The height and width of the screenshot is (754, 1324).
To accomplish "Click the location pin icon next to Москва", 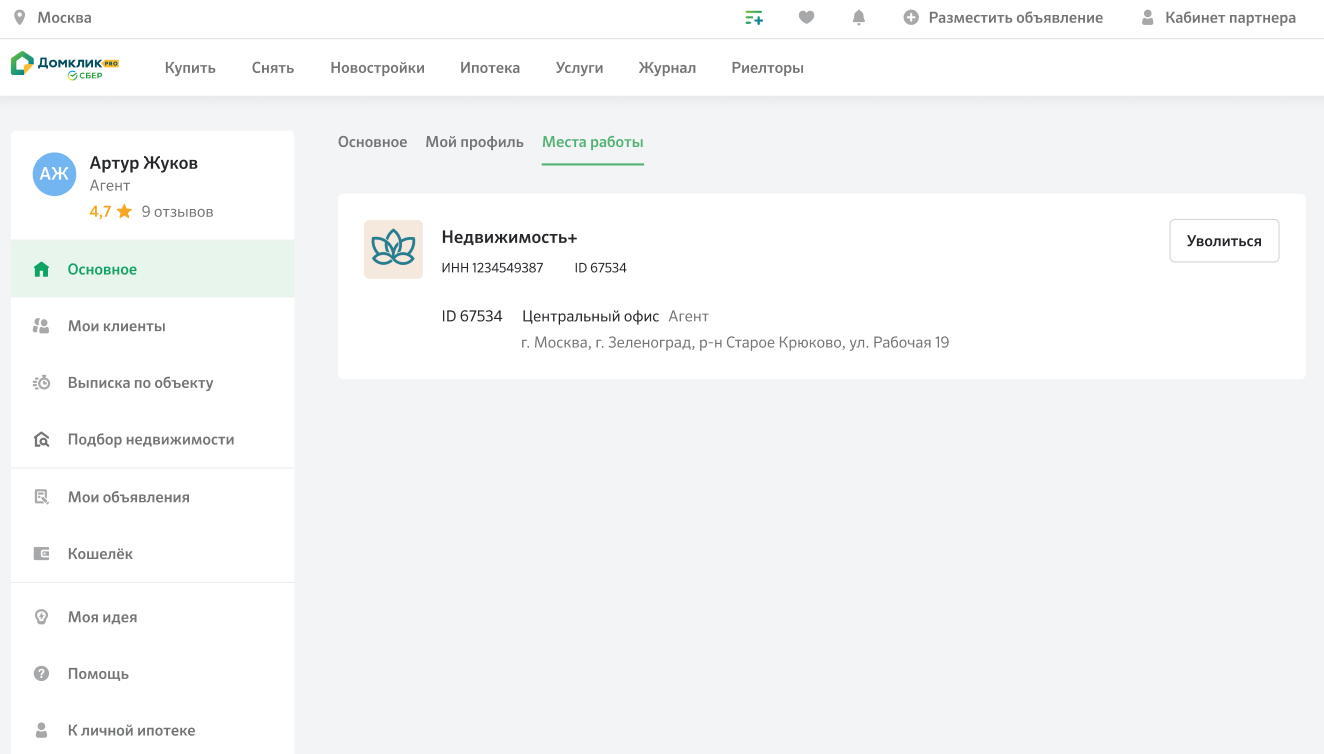I will pyautogui.click(x=19, y=18).
